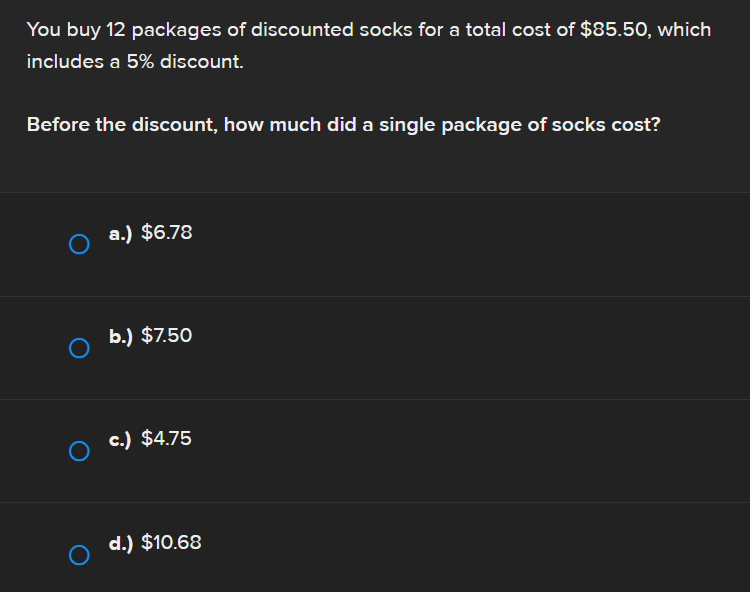Click the bold "a.)" option label
Viewport: 750px width, 592px height.
[x=121, y=233]
